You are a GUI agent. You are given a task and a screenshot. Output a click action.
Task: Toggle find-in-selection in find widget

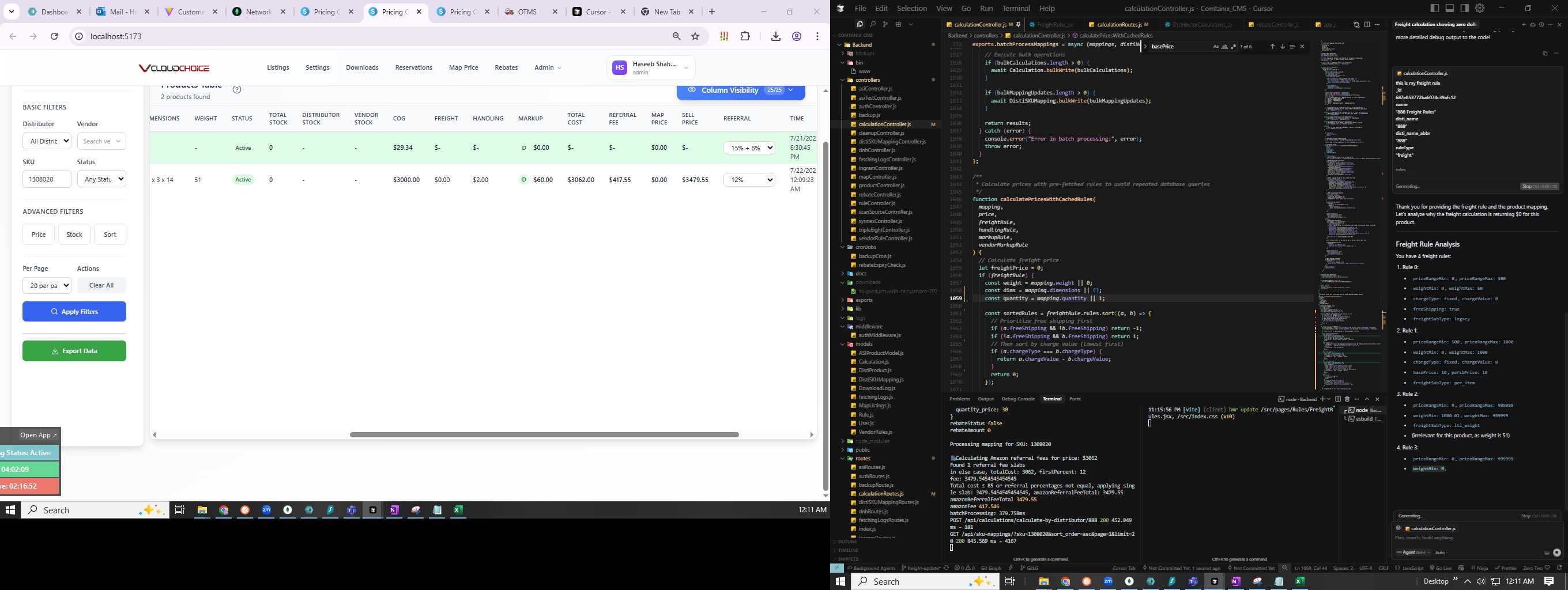1292,47
